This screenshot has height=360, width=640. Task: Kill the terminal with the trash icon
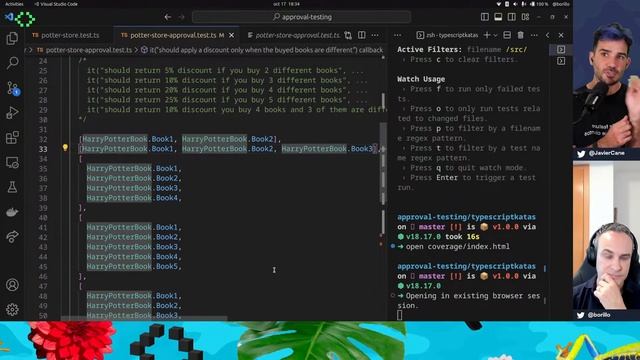(520, 36)
